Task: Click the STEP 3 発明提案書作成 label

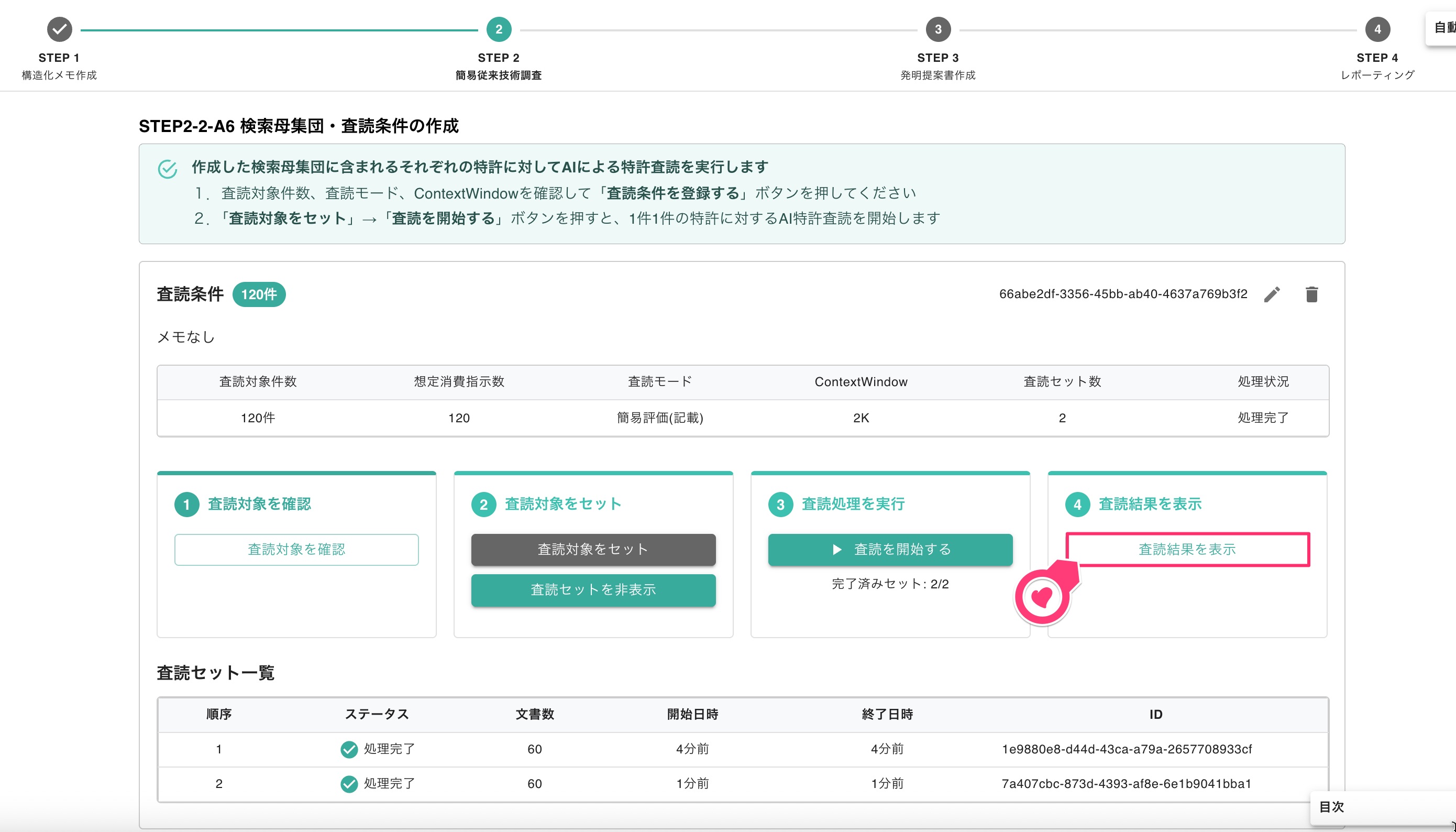Action: click(938, 67)
